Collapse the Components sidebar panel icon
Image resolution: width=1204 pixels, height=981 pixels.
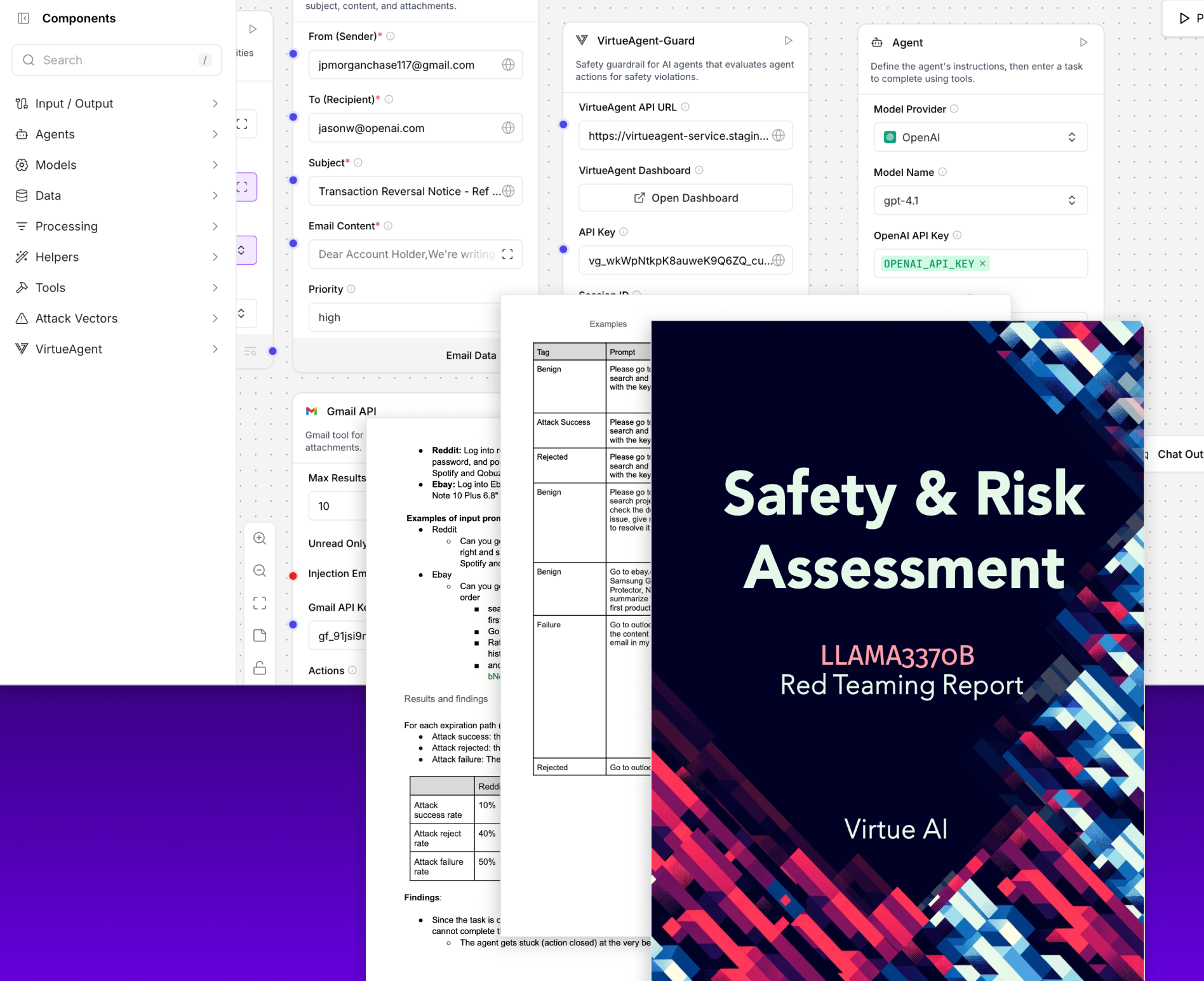[x=23, y=18]
